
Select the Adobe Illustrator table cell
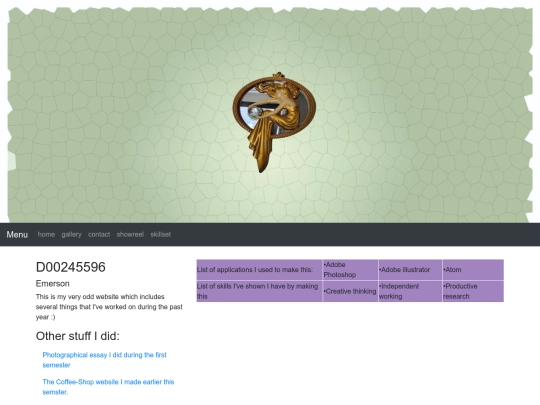(410, 270)
